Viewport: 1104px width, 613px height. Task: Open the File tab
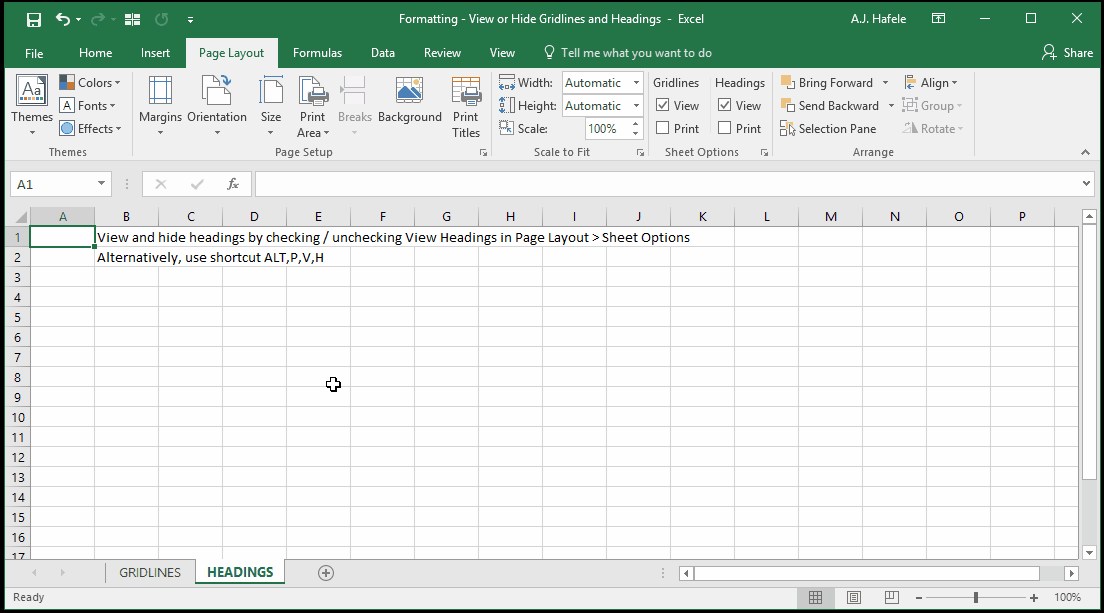(x=34, y=53)
